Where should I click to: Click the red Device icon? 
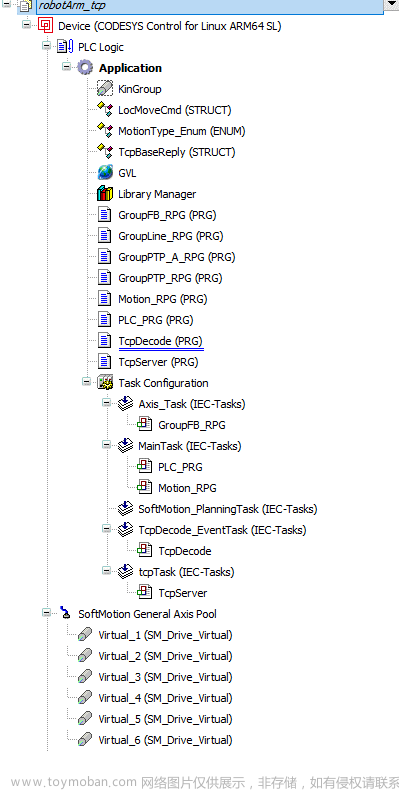(45, 25)
